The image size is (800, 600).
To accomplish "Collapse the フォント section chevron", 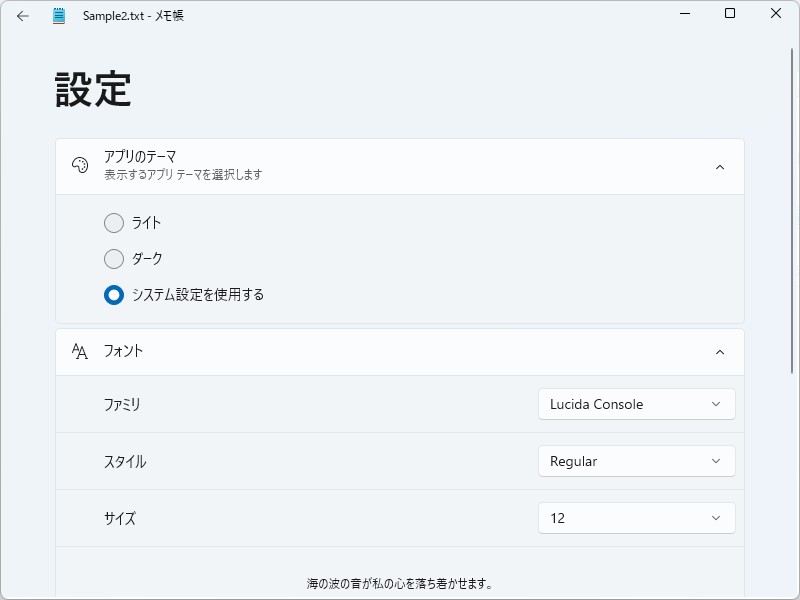I will point(719,351).
